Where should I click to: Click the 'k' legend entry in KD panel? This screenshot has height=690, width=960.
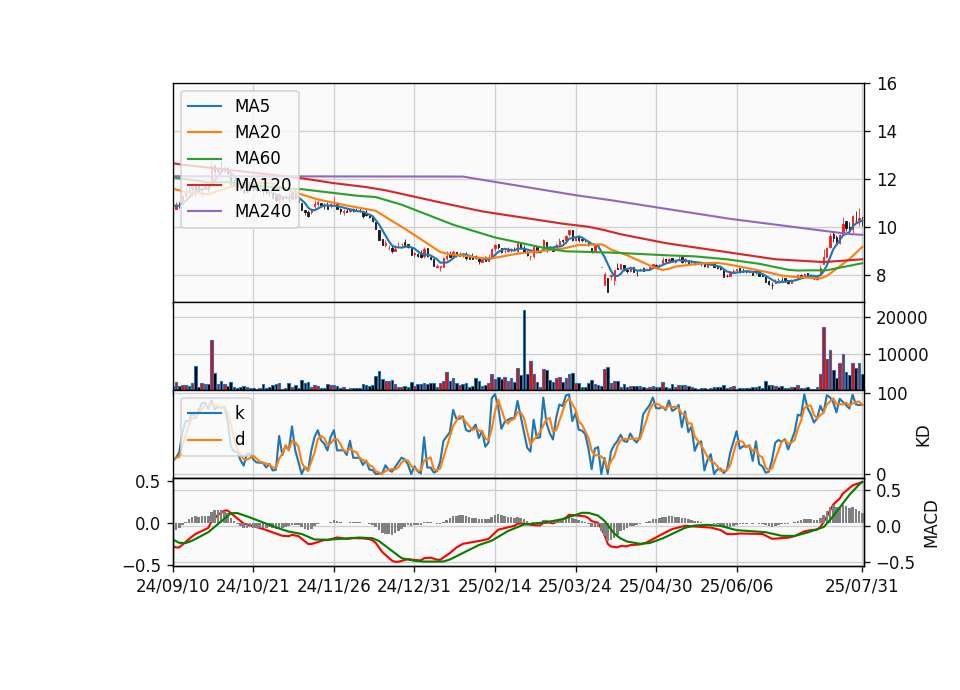[239, 413]
